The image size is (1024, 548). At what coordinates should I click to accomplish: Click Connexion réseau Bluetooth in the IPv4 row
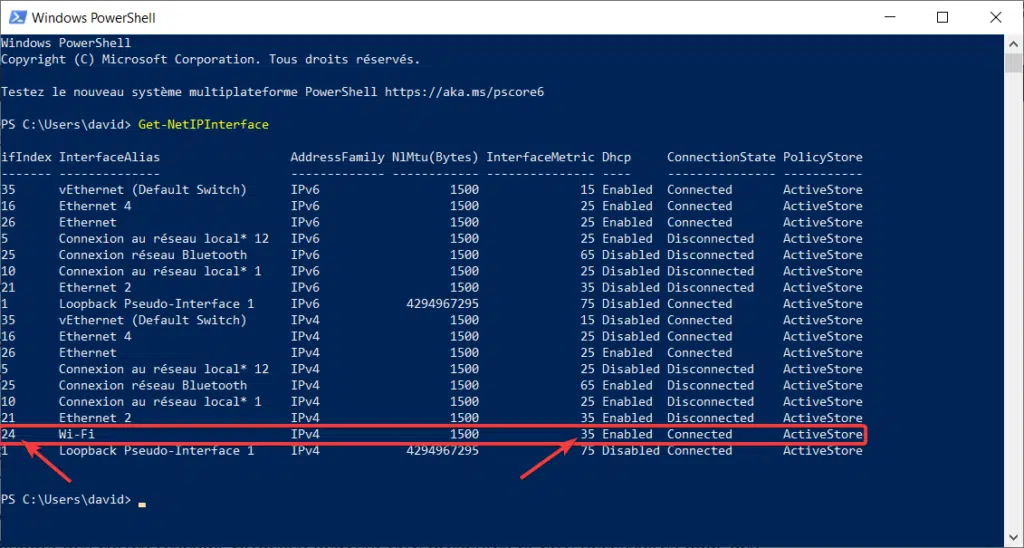[153, 385]
